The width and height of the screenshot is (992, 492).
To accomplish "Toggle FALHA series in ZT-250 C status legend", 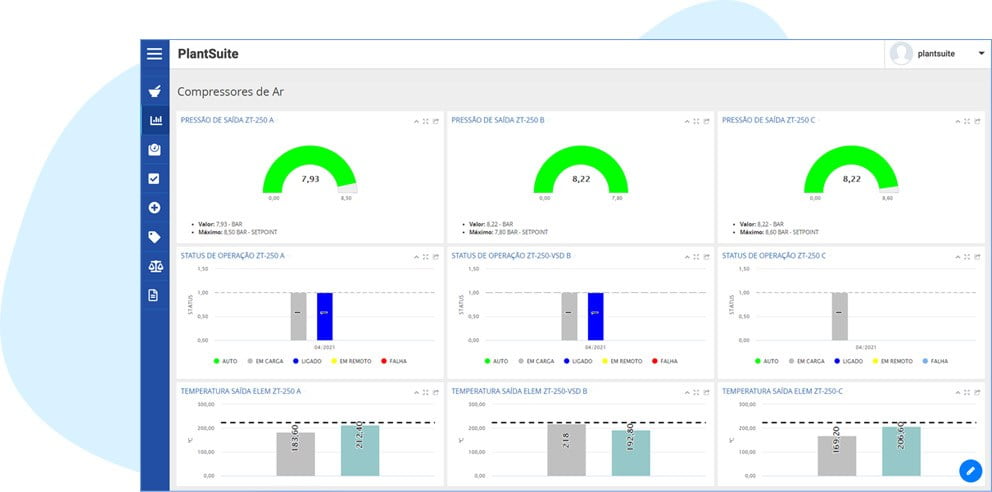I will (935, 361).
